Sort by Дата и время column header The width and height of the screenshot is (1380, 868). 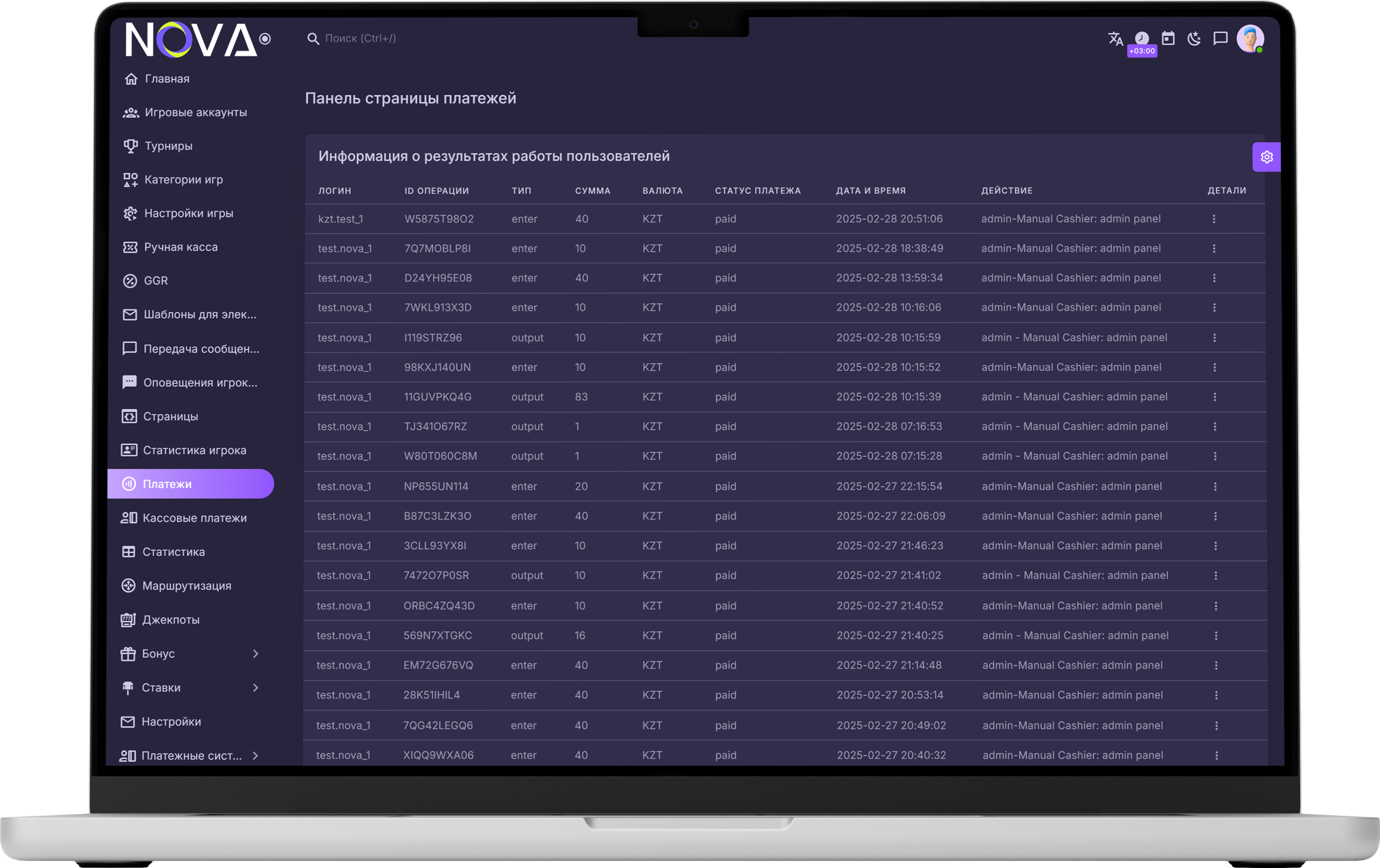pyautogui.click(x=871, y=191)
